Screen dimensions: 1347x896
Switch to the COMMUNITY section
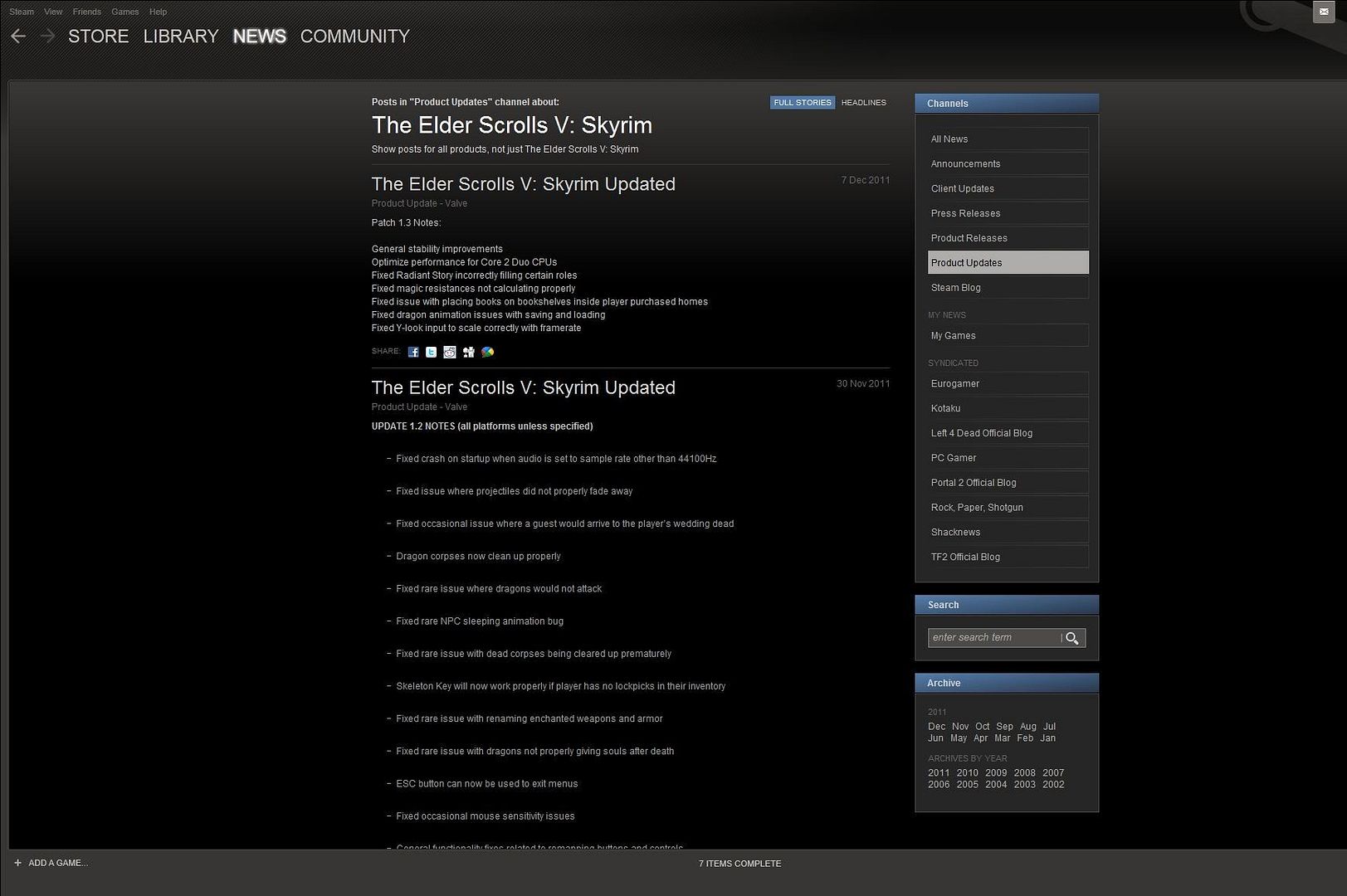coord(355,37)
